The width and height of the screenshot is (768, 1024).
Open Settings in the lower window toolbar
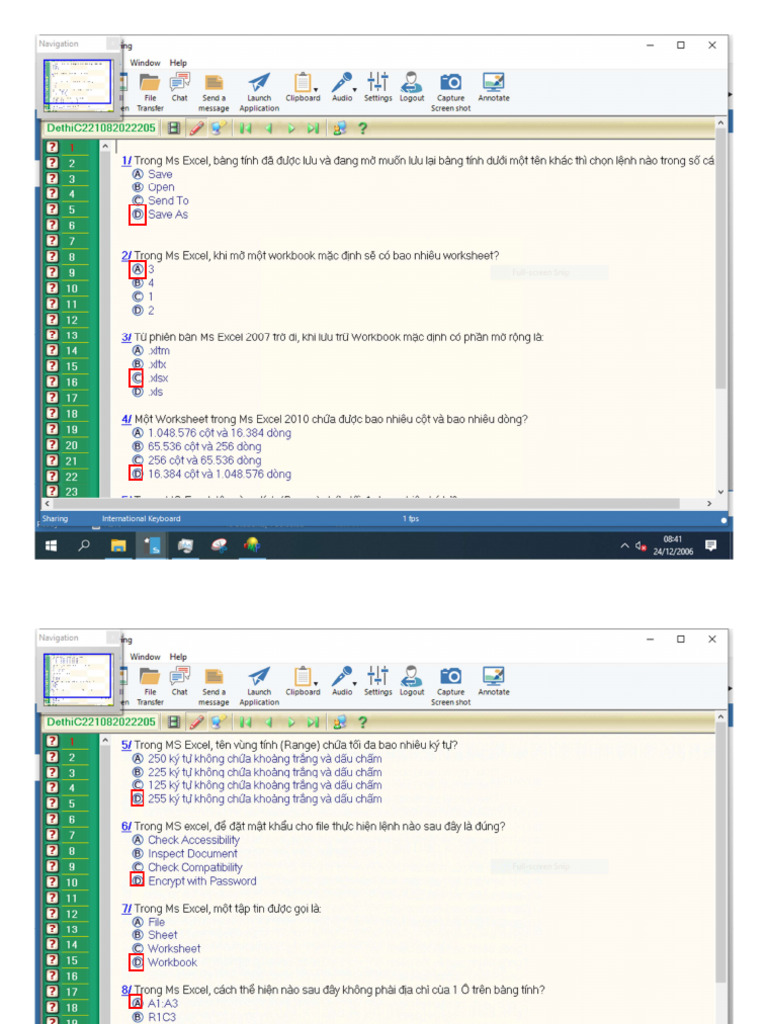(378, 680)
